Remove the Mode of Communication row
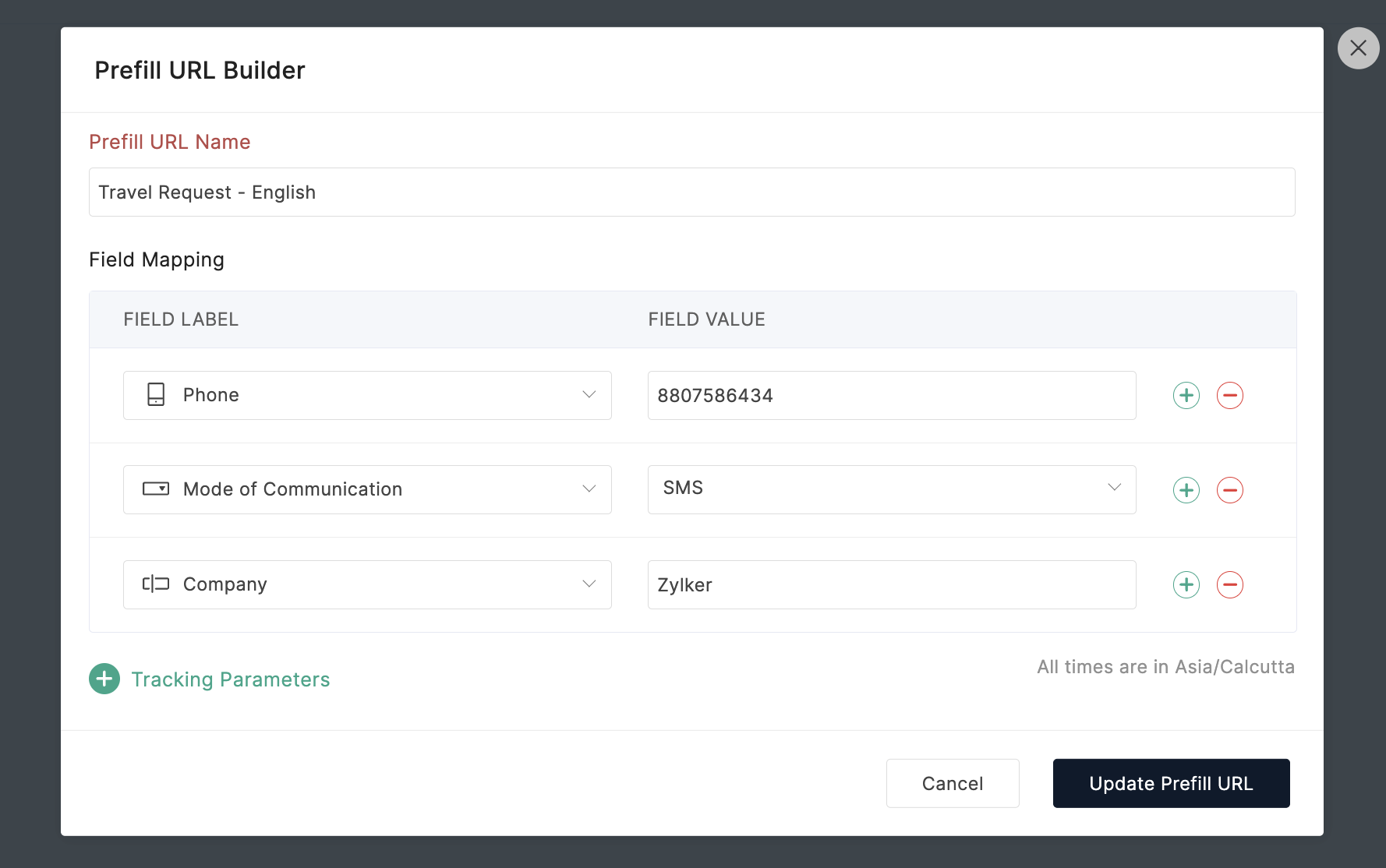Image resolution: width=1386 pixels, height=868 pixels. point(1230,490)
